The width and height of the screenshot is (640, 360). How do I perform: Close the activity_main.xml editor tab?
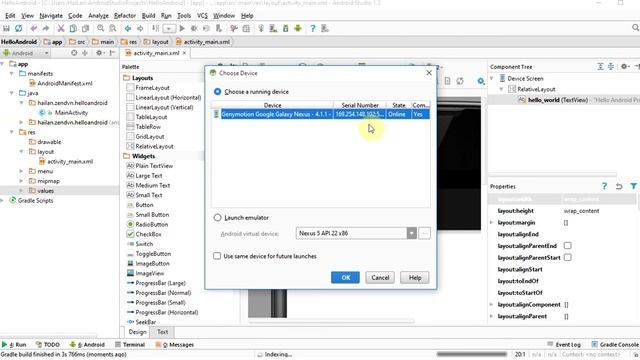pyautogui.click(x=184, y=53)
